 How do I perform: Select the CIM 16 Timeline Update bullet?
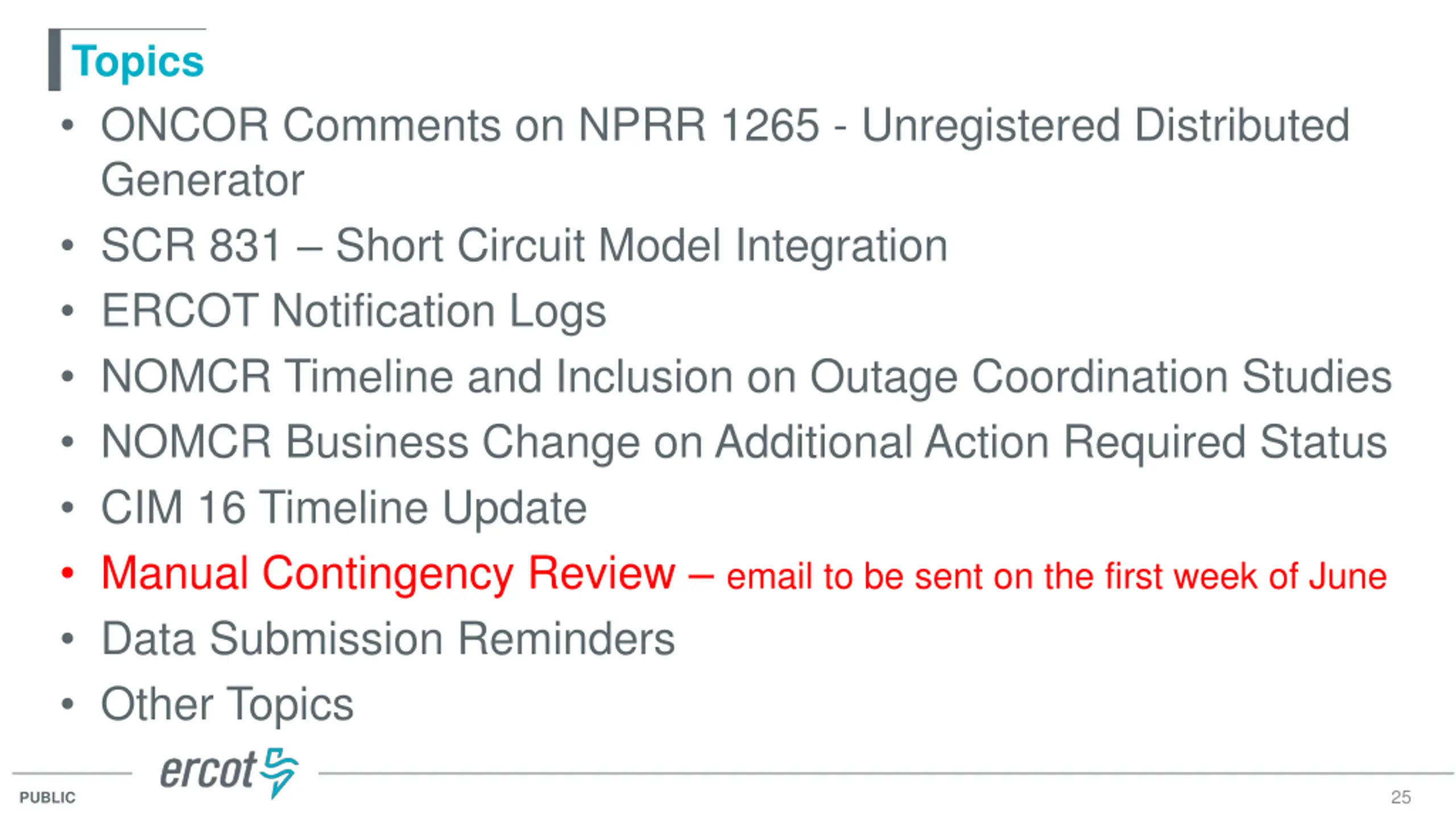[344, 507]
